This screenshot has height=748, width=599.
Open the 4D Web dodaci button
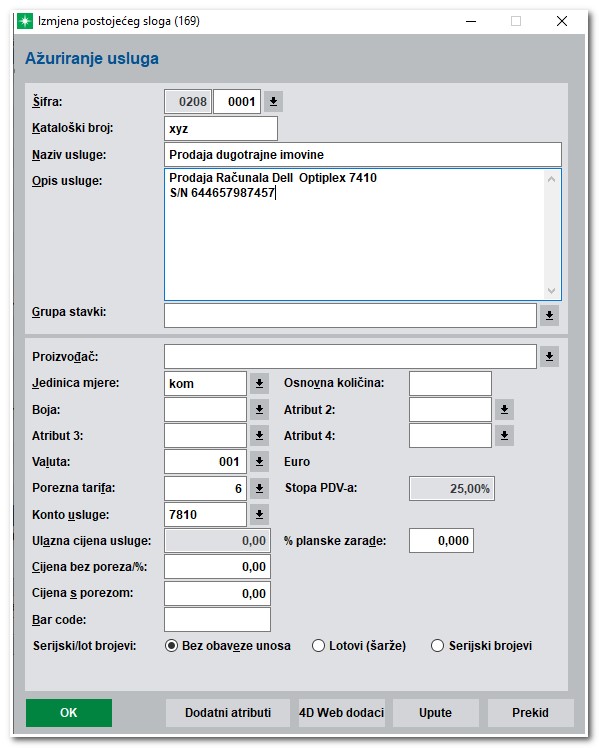pos(341,713)
